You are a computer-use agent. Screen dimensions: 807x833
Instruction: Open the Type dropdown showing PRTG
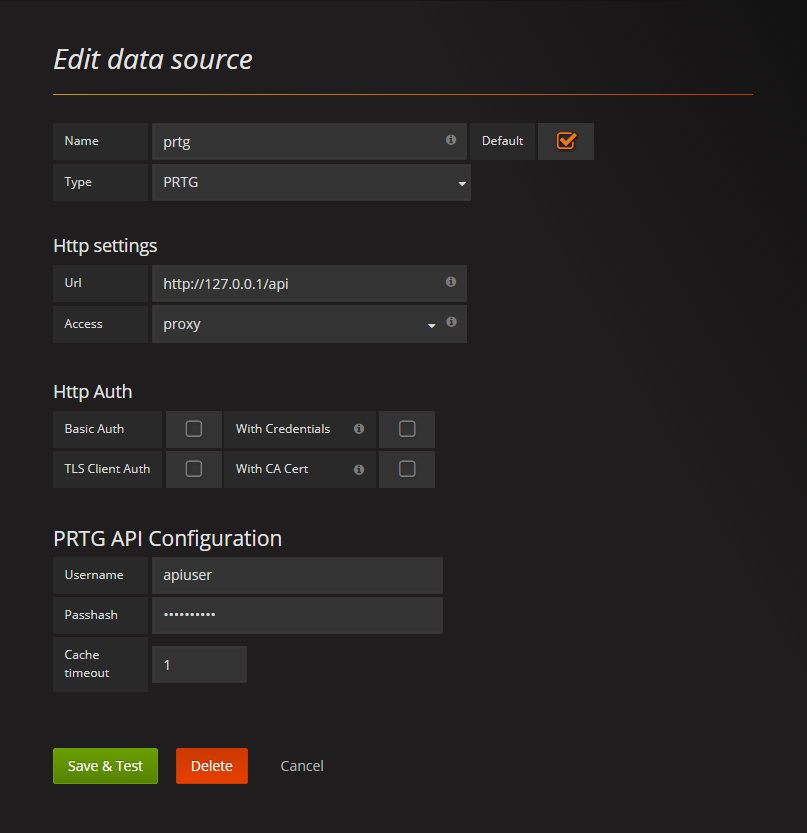pos(311,182)
